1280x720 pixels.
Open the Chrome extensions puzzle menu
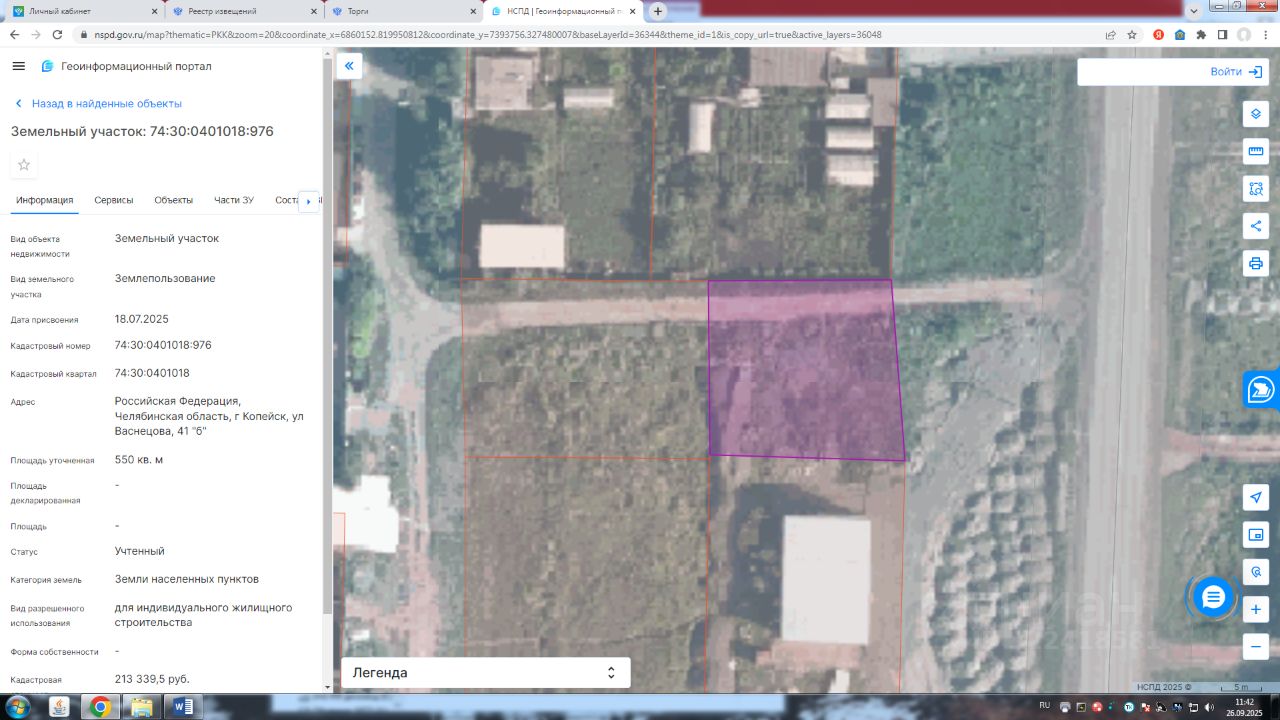tap(1201, 34)
